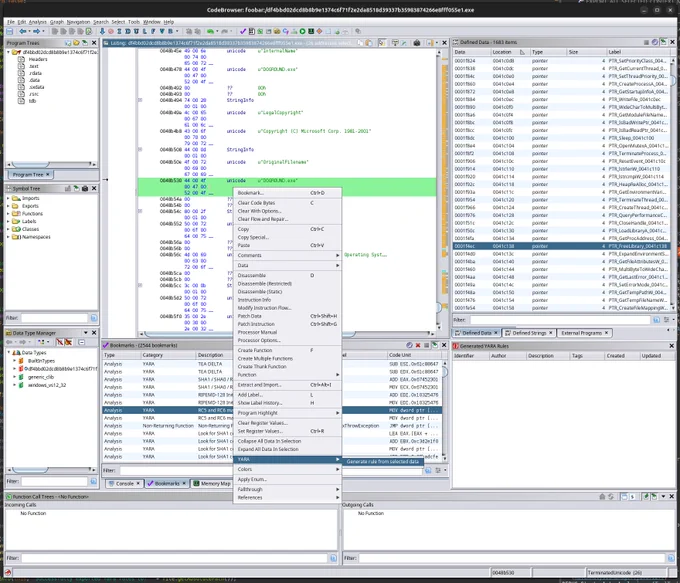Click the folder icon in Program Trees header
Screen dimensions: 680x583
76,43
